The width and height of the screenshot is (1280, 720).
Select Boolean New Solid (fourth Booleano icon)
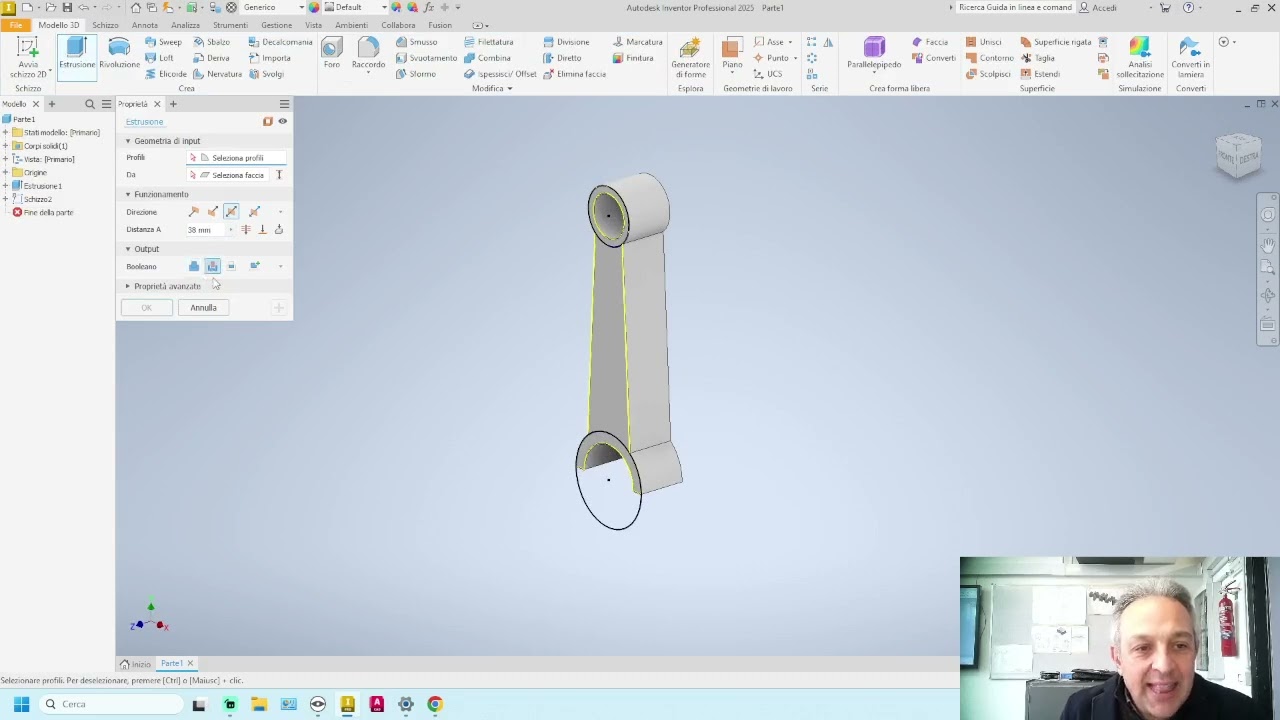click(254, 266)
